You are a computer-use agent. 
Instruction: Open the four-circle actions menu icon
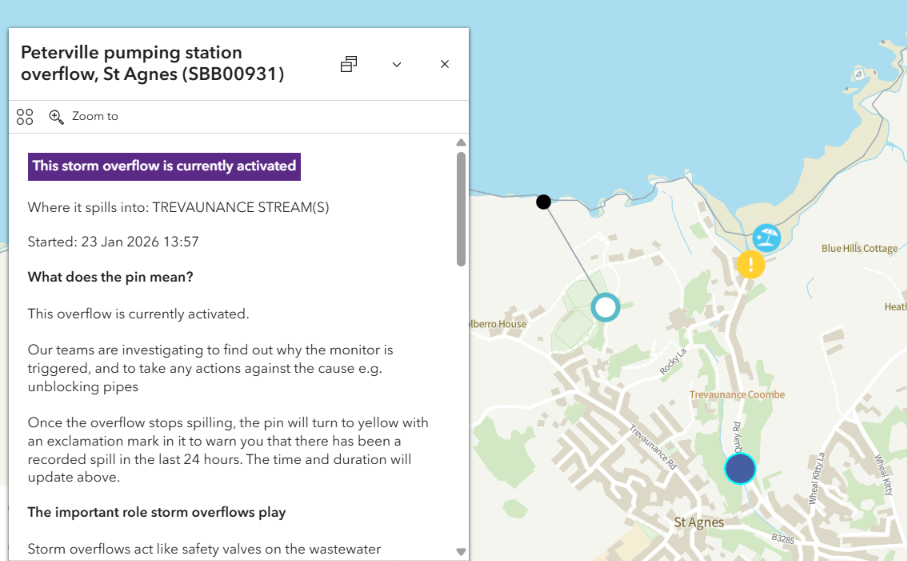[25, 117]
